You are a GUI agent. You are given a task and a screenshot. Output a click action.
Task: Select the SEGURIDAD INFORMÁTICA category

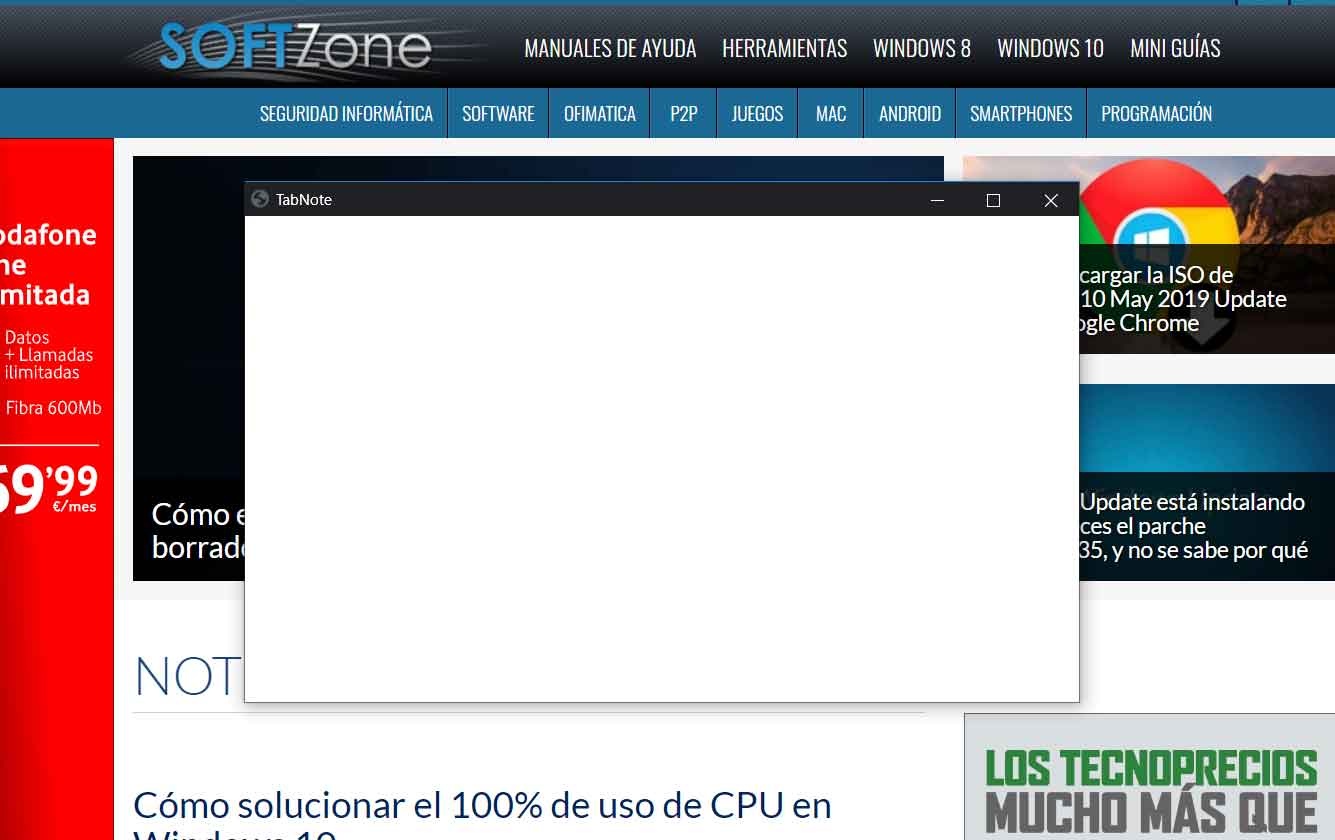pos(346,113)
